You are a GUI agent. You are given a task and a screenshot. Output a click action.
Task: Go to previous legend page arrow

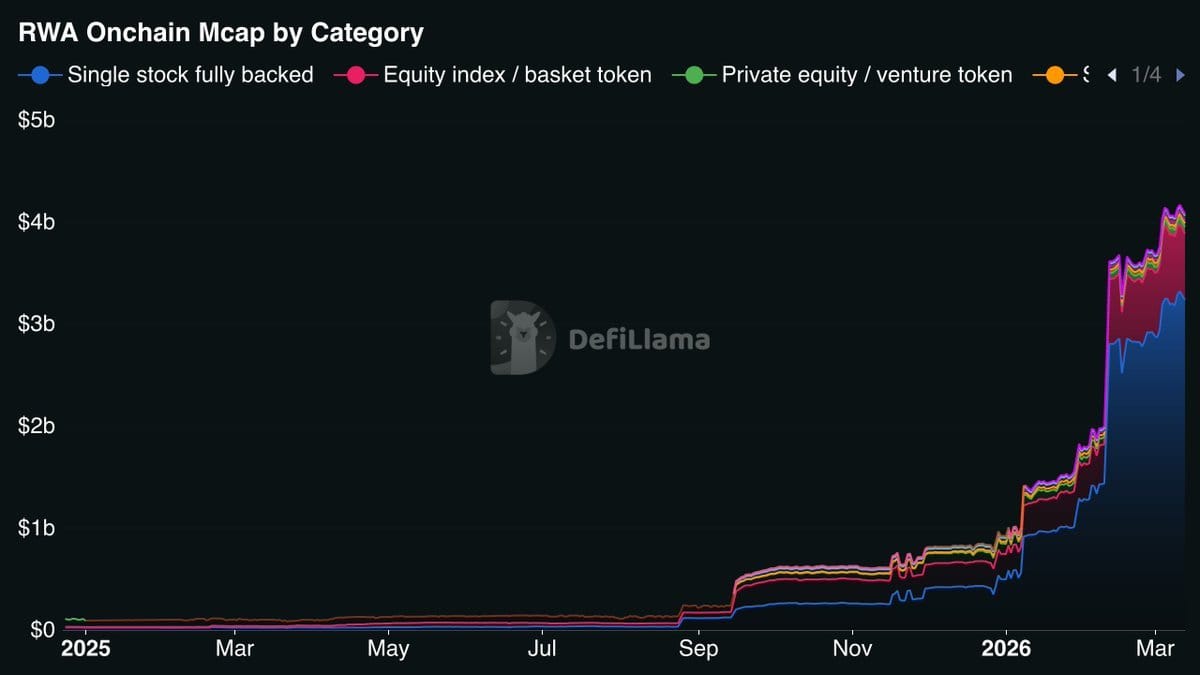coord(1112,75)
